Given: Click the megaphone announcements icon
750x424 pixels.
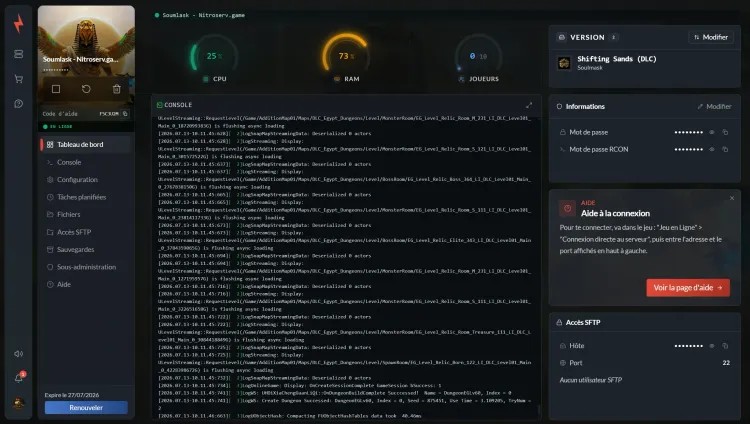Looking at the screenshot, I should point(19,354).
